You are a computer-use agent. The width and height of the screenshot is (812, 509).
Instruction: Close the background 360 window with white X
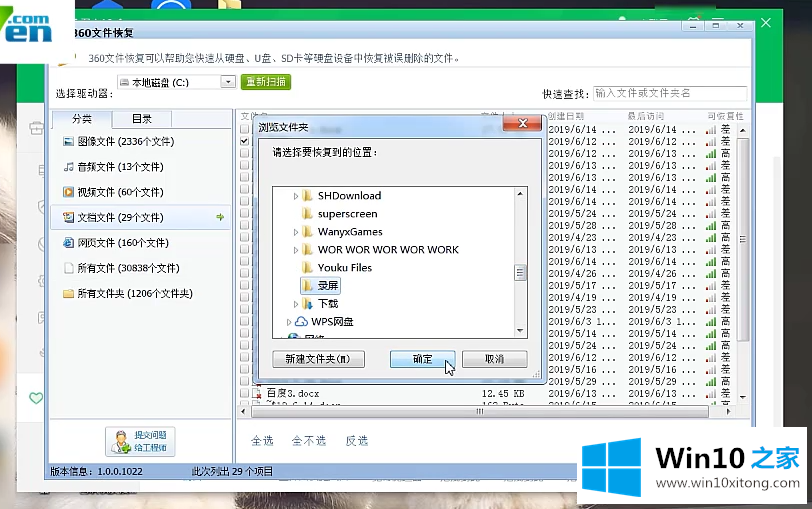tap(766, 23)
